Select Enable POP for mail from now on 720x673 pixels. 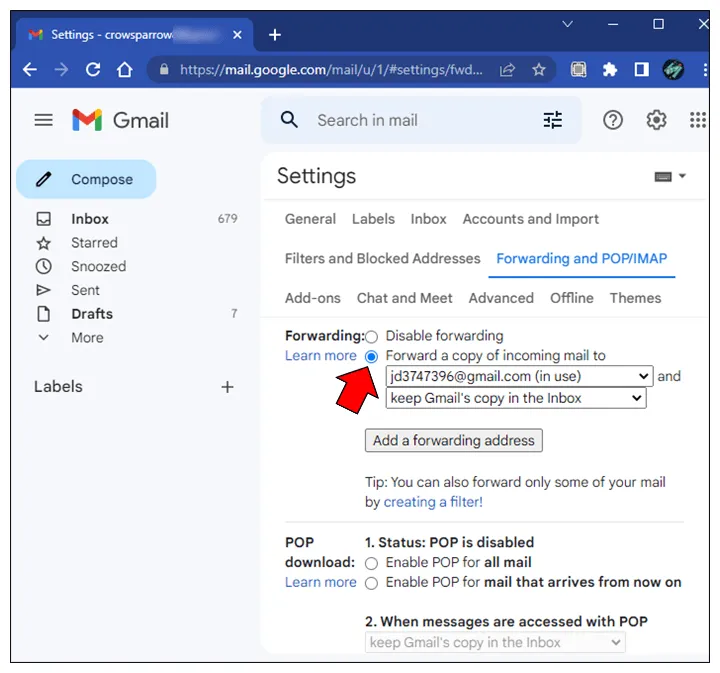pos(371,583)
